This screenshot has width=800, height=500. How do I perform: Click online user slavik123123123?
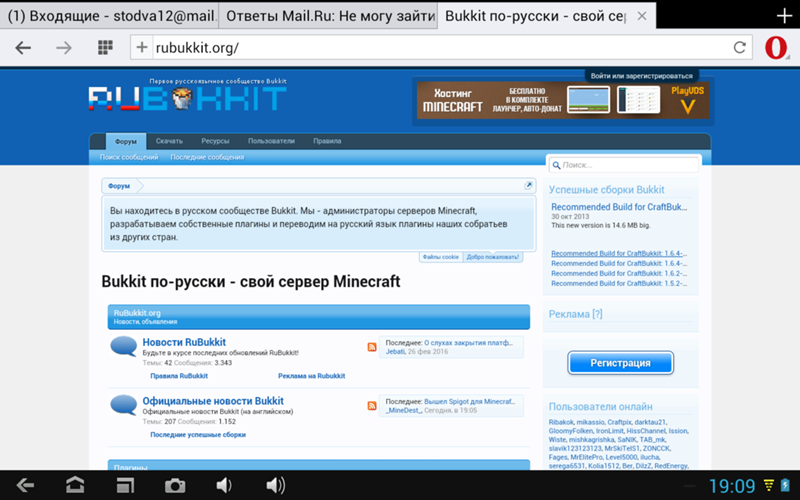point(575,448)
